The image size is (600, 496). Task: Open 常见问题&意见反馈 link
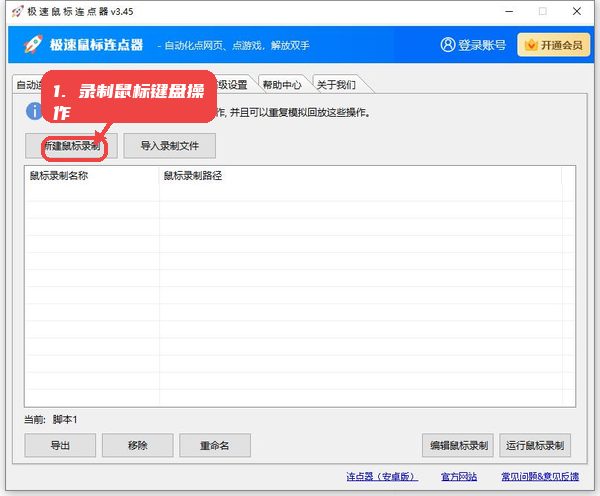tap(540, 476)
